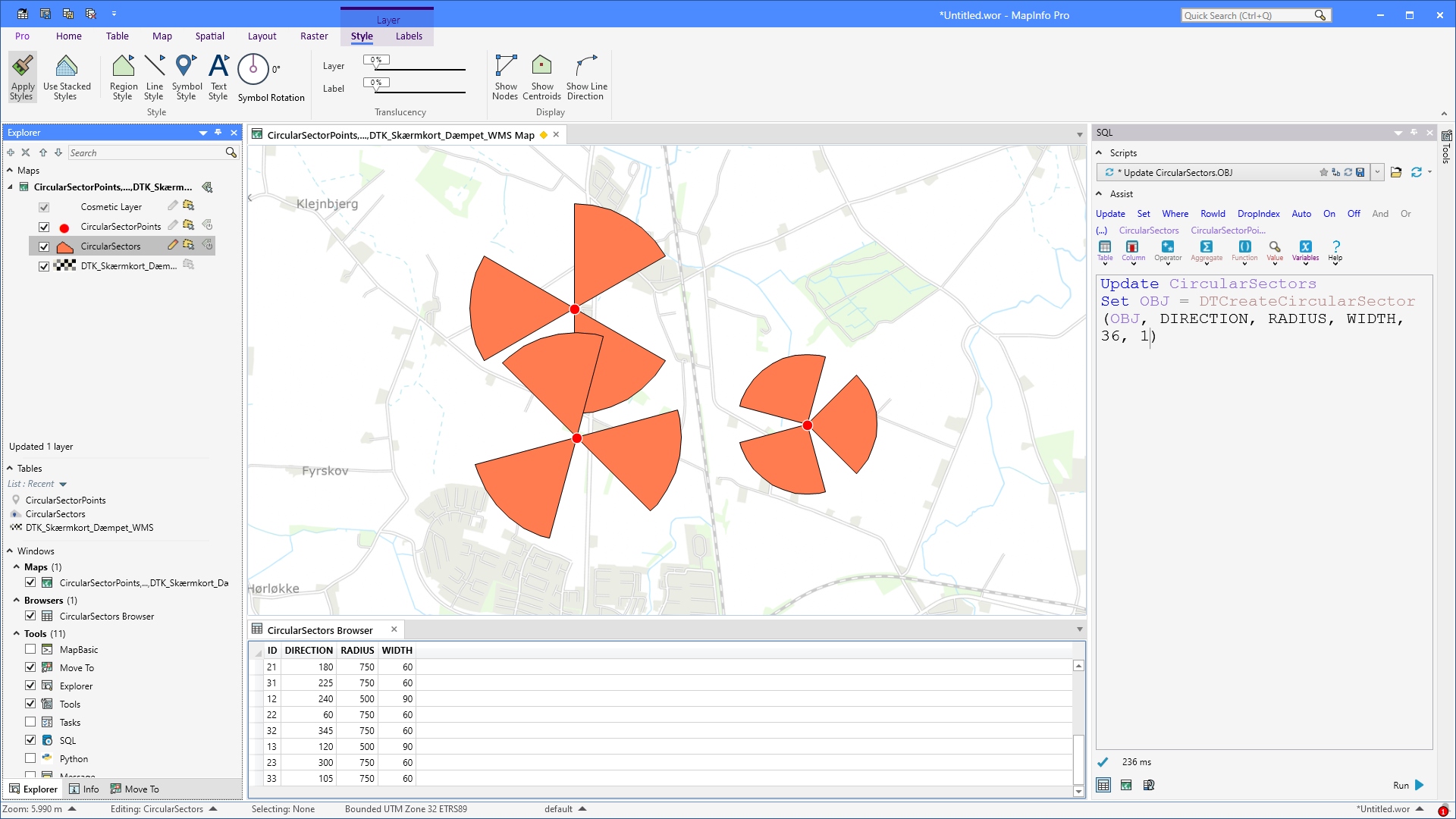This screenshot has height=819, width=1456.
Task: Click the Where keyword in SQL Assist
Action: coord(1175,213)
